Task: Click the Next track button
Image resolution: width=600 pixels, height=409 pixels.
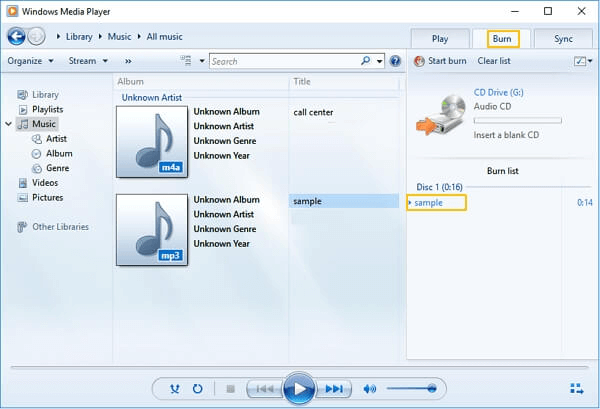Action: pos(334,389)
